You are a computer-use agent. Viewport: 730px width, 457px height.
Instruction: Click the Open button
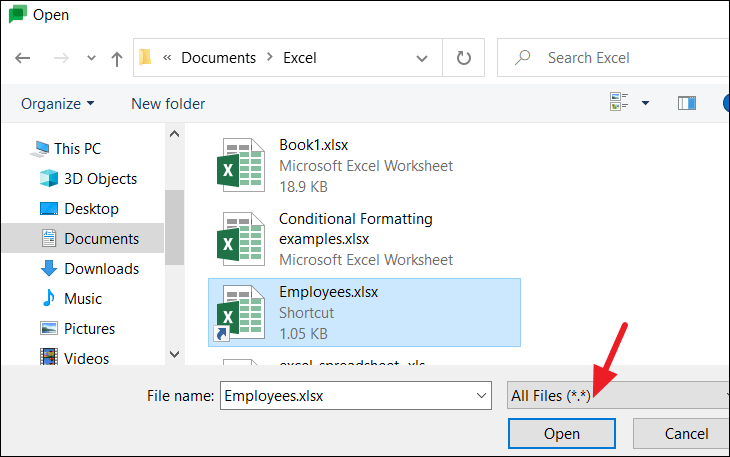click(x=562, y=434)
